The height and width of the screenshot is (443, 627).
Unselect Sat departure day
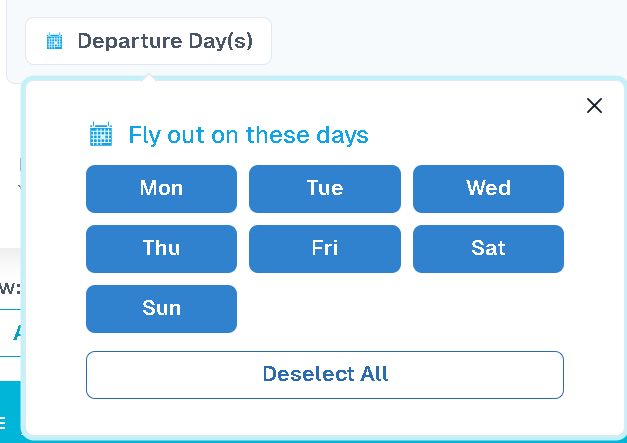(488, 249)
